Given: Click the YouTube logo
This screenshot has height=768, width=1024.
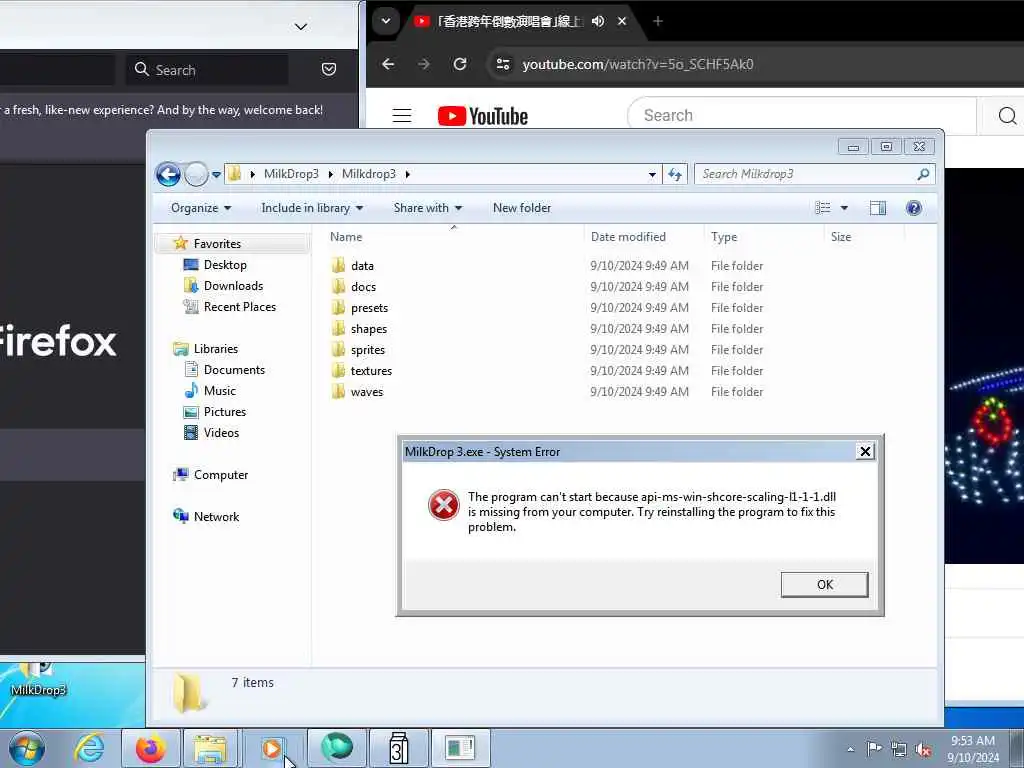Looking at the screenshot, I should [x=483, y=116].
